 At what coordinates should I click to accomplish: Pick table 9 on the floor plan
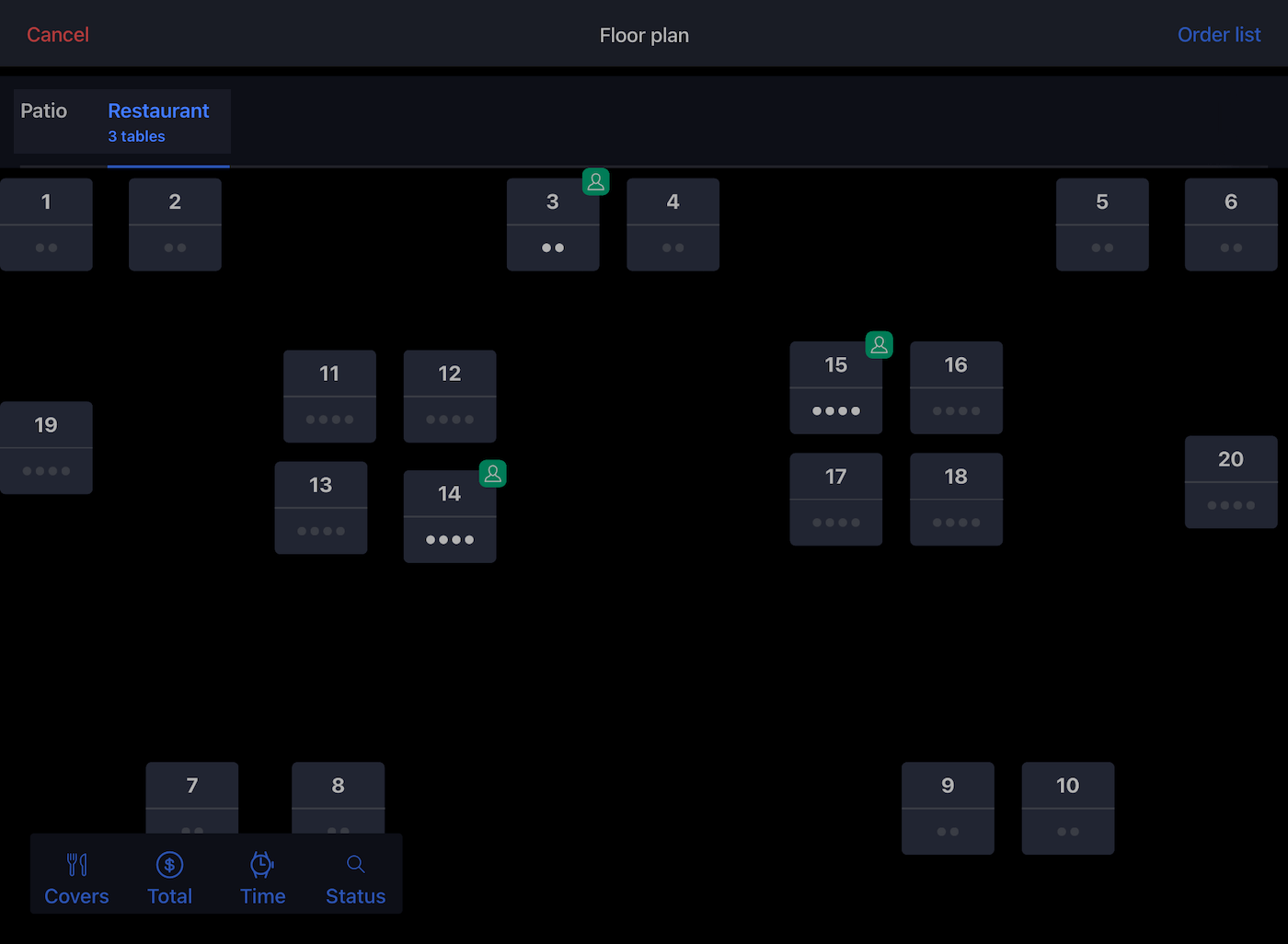948,808
